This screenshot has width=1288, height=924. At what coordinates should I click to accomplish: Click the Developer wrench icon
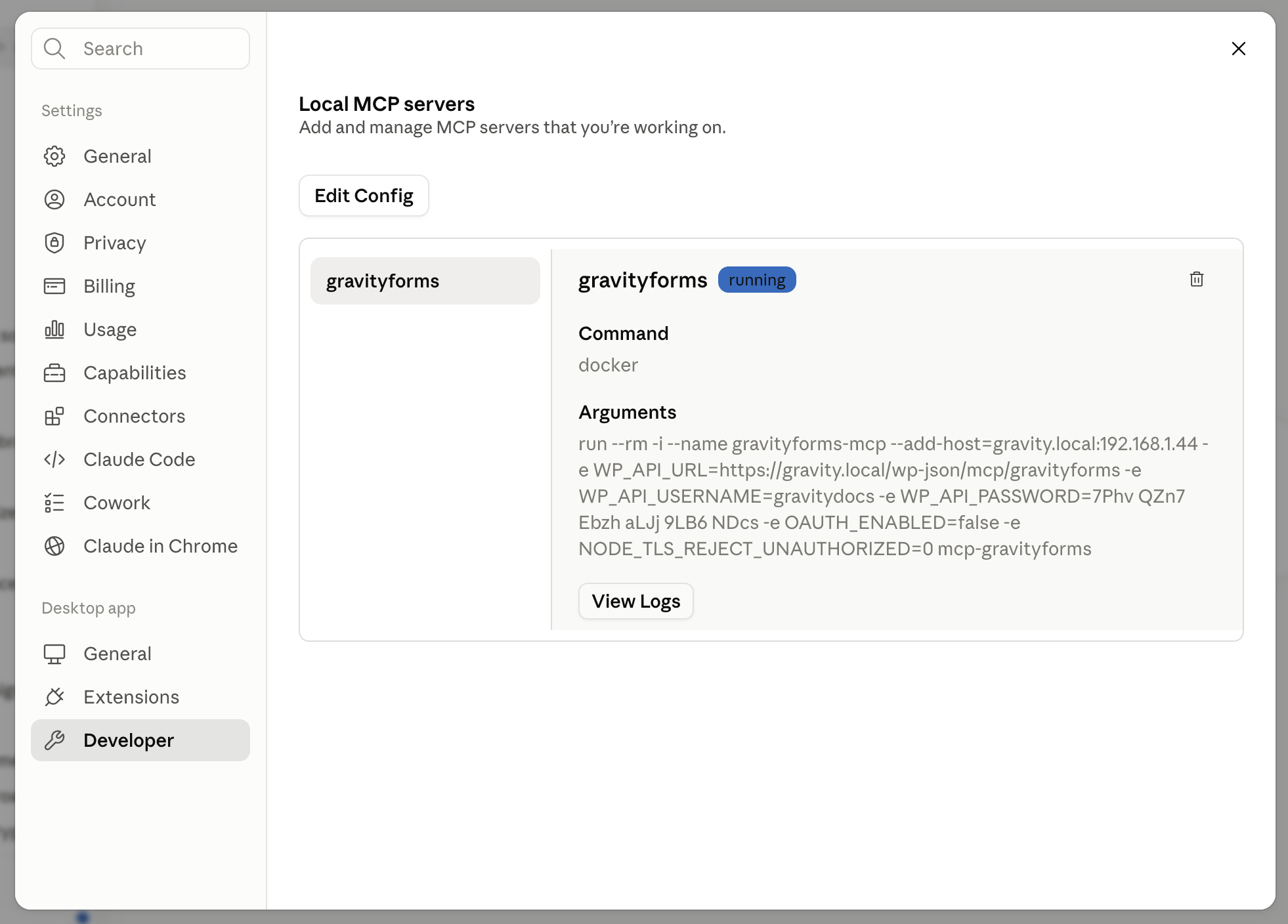click(x=54, y=740)
